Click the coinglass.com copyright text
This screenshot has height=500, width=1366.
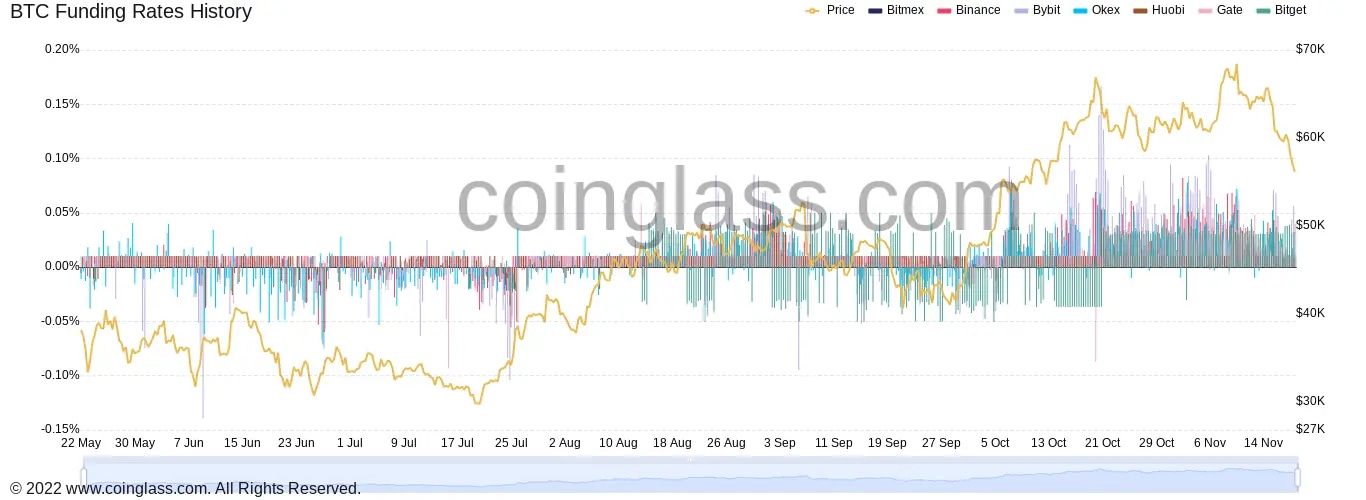pyautogui.click(x=185, y=489)
